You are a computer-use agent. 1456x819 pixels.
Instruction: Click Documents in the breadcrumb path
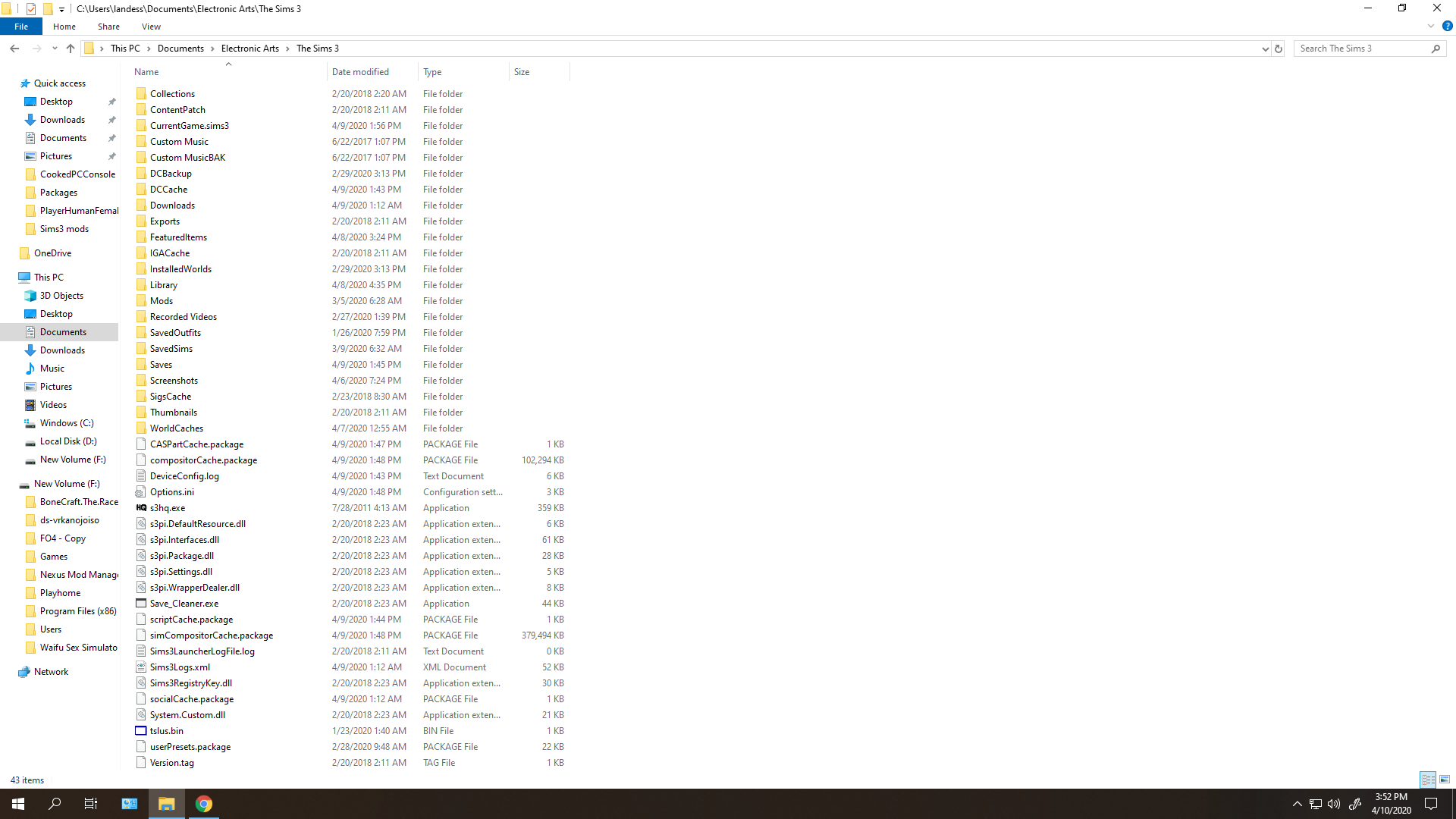pos(180,49)
